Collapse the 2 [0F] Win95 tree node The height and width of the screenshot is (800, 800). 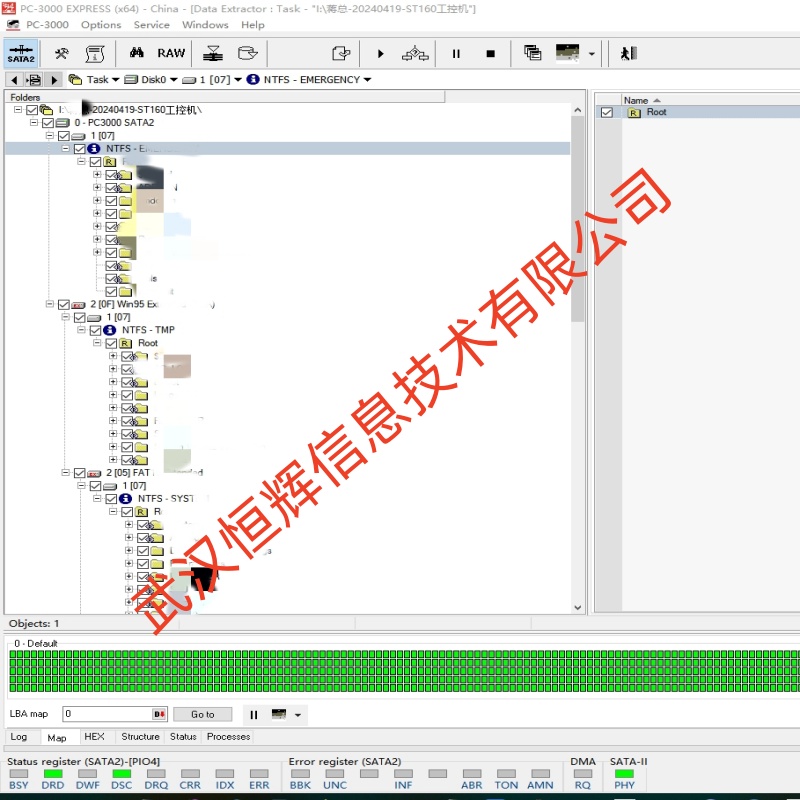pos(49,304)
